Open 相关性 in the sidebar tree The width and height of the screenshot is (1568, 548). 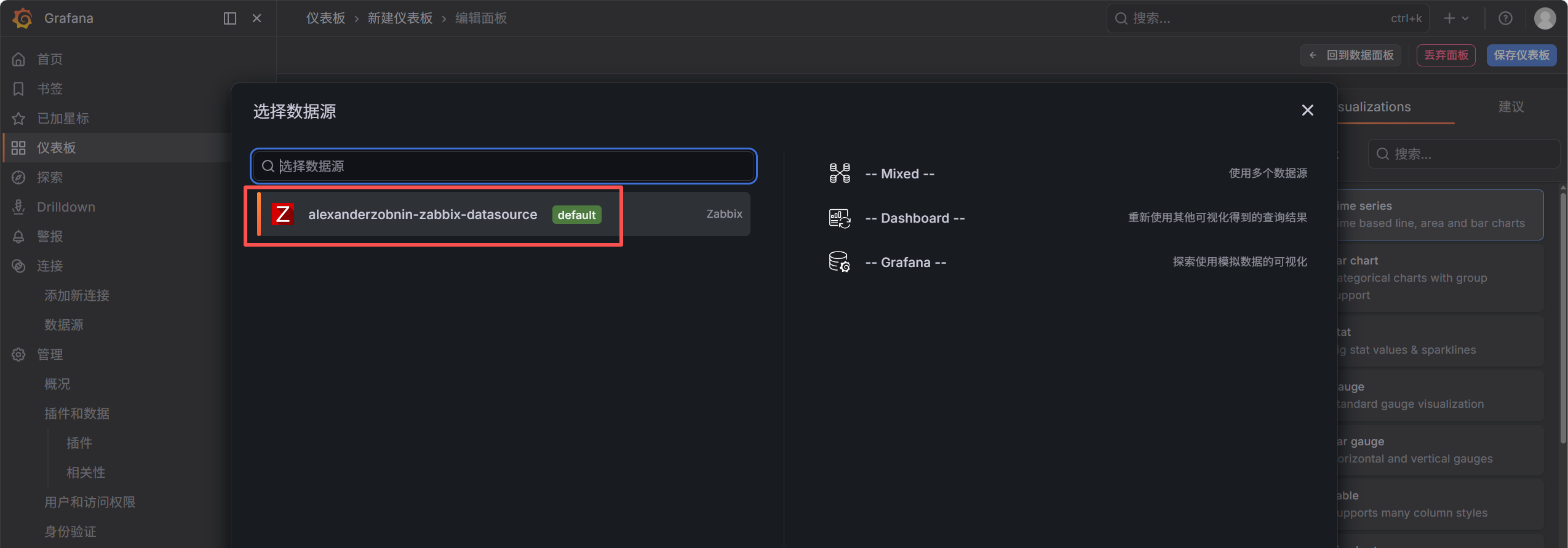click(86, 472)
